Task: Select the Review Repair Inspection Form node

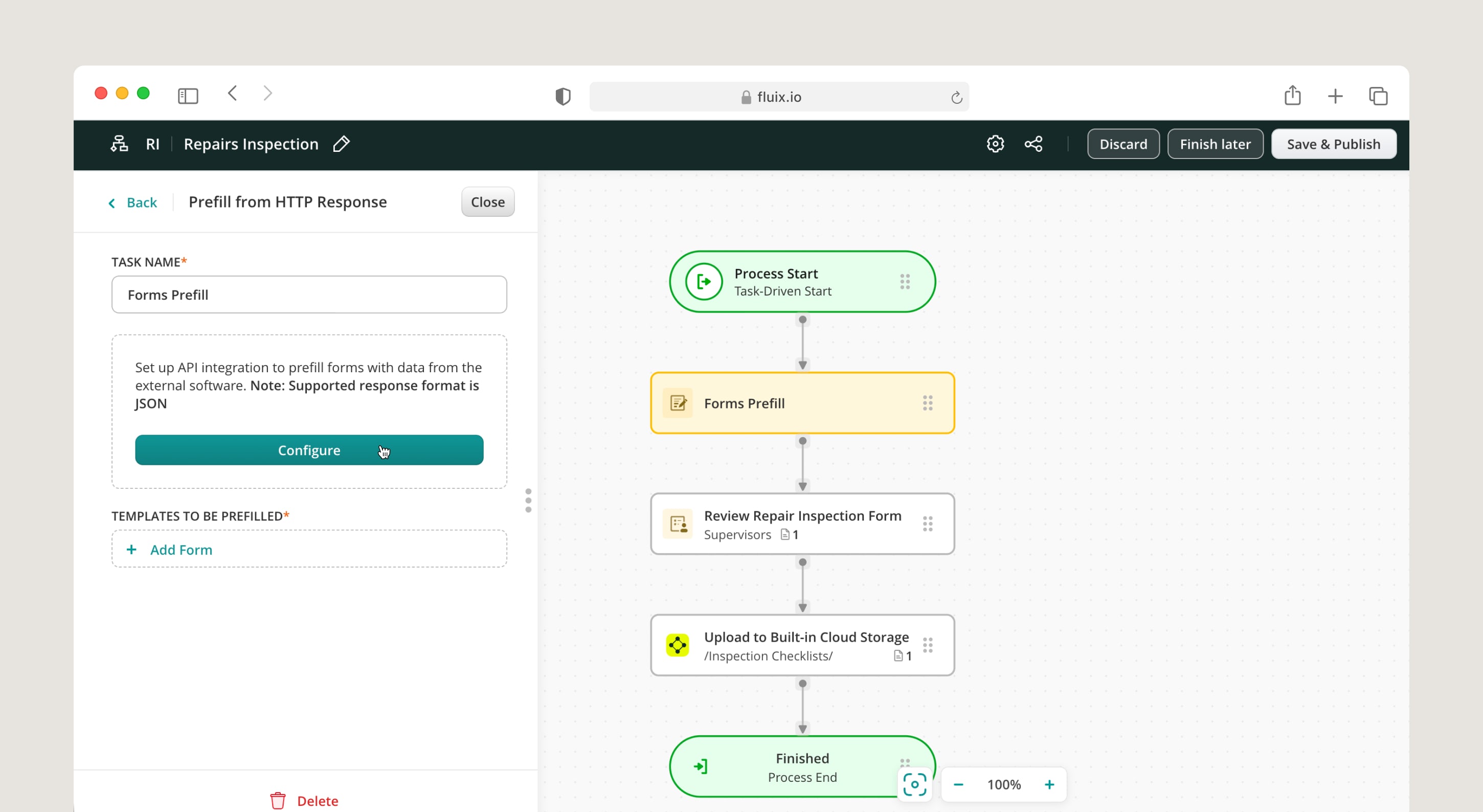Action: pos(802,524)
